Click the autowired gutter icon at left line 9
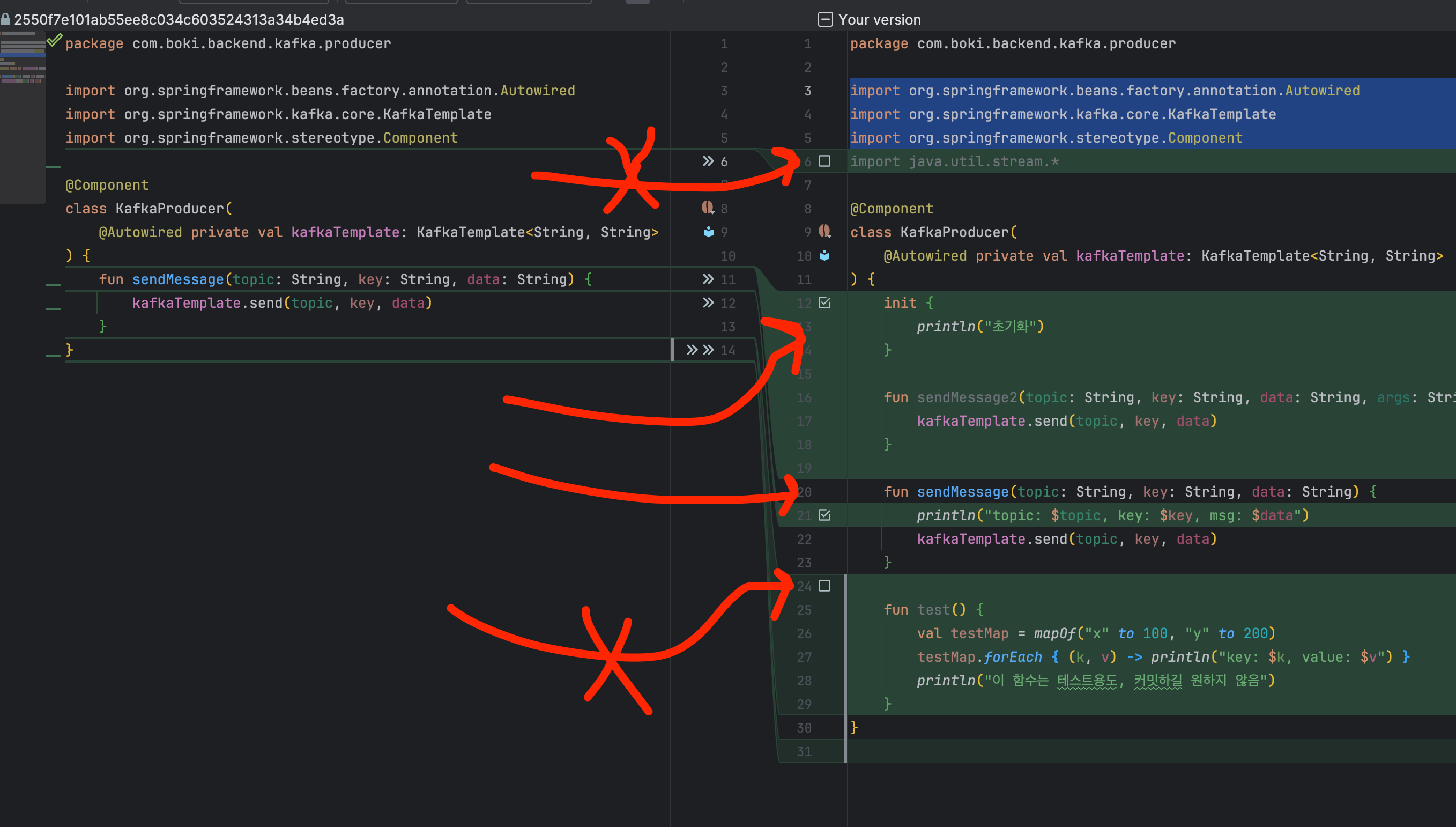 click(x=708, y=232)
